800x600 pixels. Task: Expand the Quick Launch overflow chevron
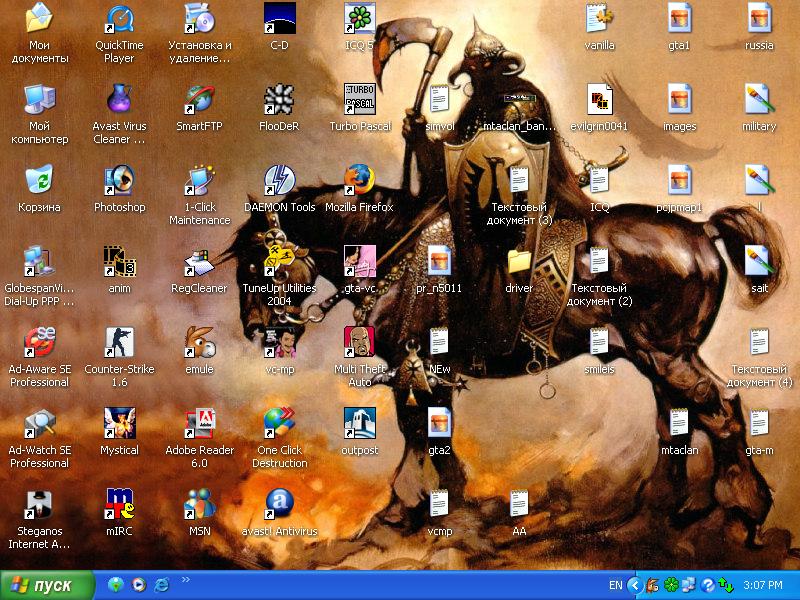[x=185, y=579]
